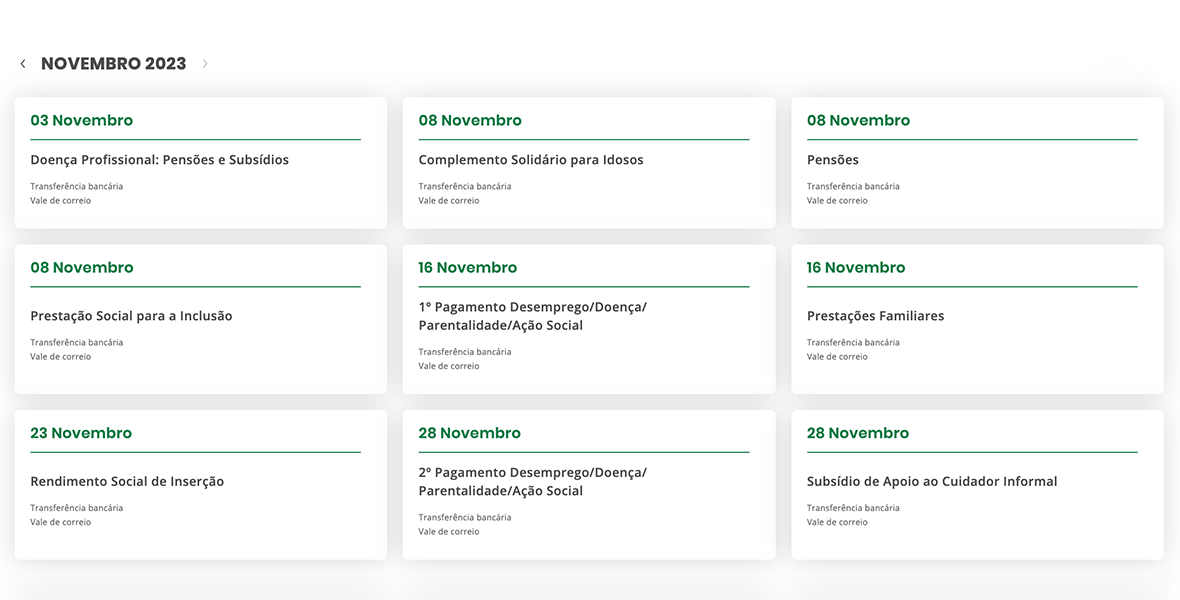Viewport: 1180px width, 600px height.
Task: Click Transferência bancária under Pensões
Action: point(853,187)
